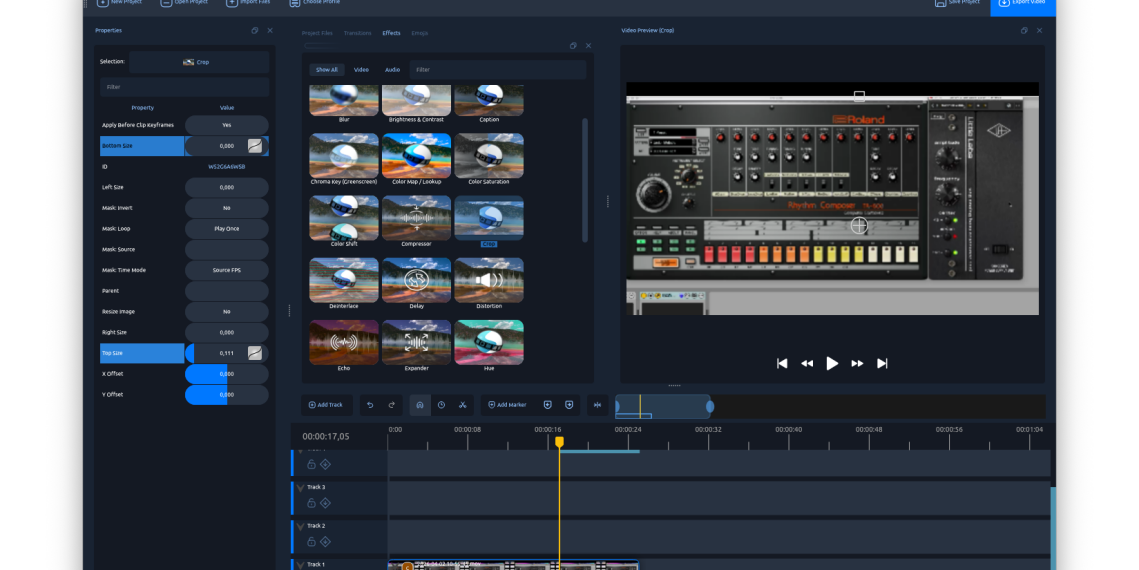Click the jump to end playback icon
The height and width of the screenshot is (570, 1139).
pyautogui.click(x=882, y=363)
